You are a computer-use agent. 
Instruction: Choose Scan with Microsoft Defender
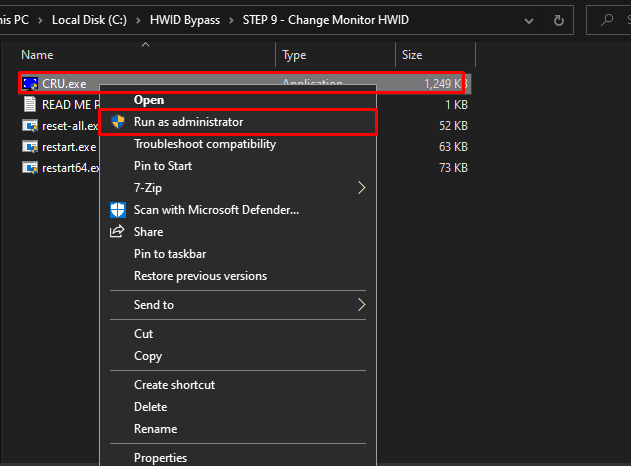click(238, 210)
